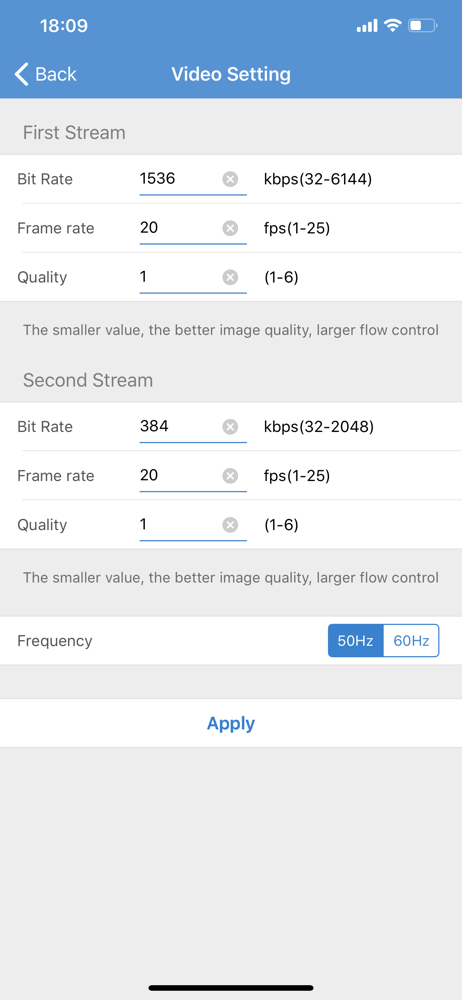Image resolution: width=462 pixels, height=1000 pixels.
Task: Clear the Second Stream Frame rate value
Action: click(230, 476)
